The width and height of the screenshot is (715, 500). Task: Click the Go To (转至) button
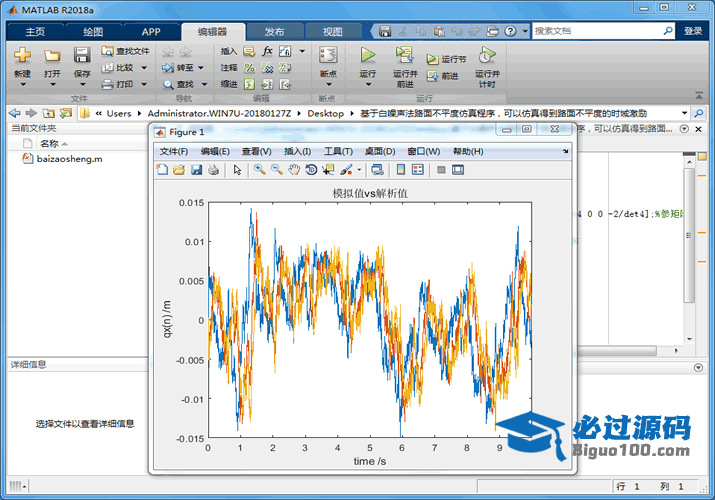pyautogui.click(x=178, y=67)
